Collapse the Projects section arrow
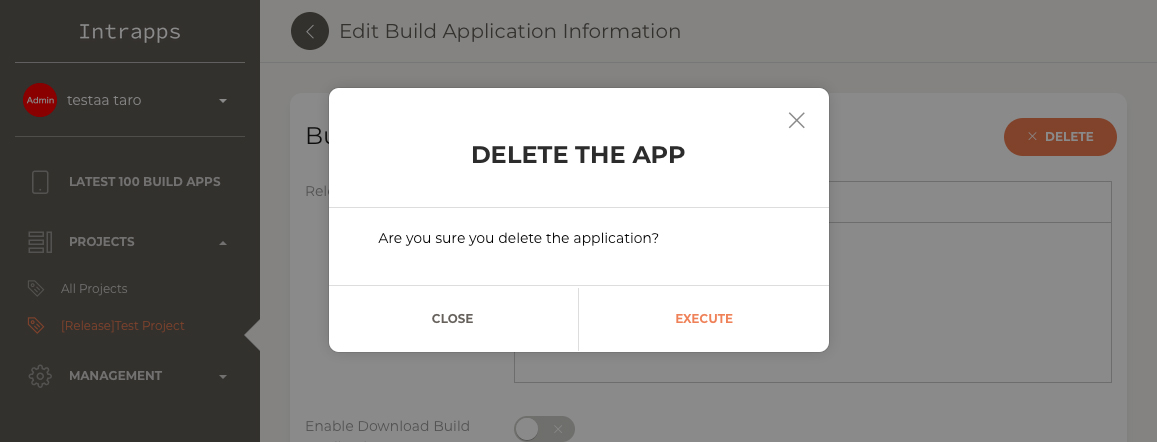 click(x=223, y=243)
